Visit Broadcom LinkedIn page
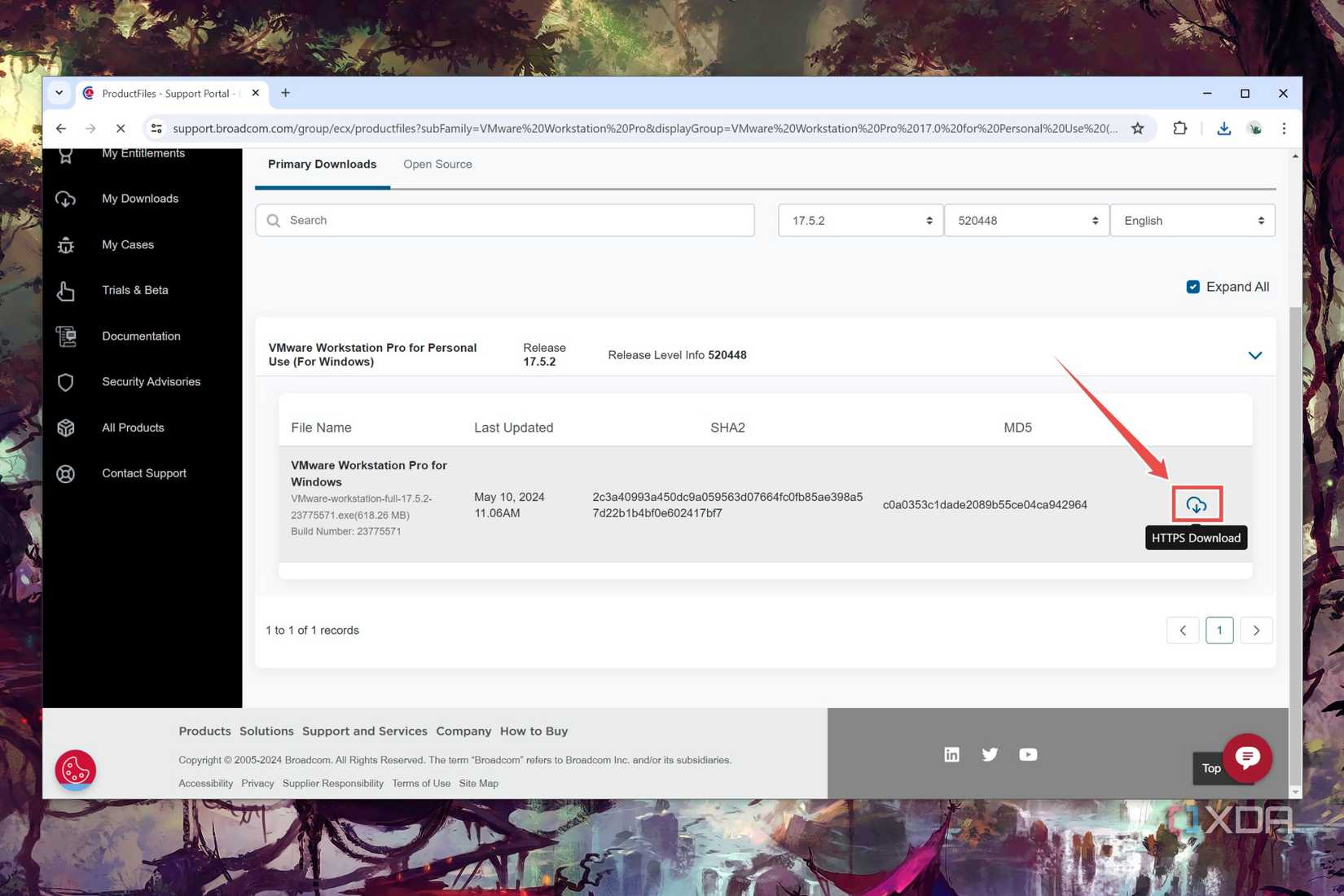Image resolution: width=1344 pixels, height=896 pixels. click(x=951, y=754)
